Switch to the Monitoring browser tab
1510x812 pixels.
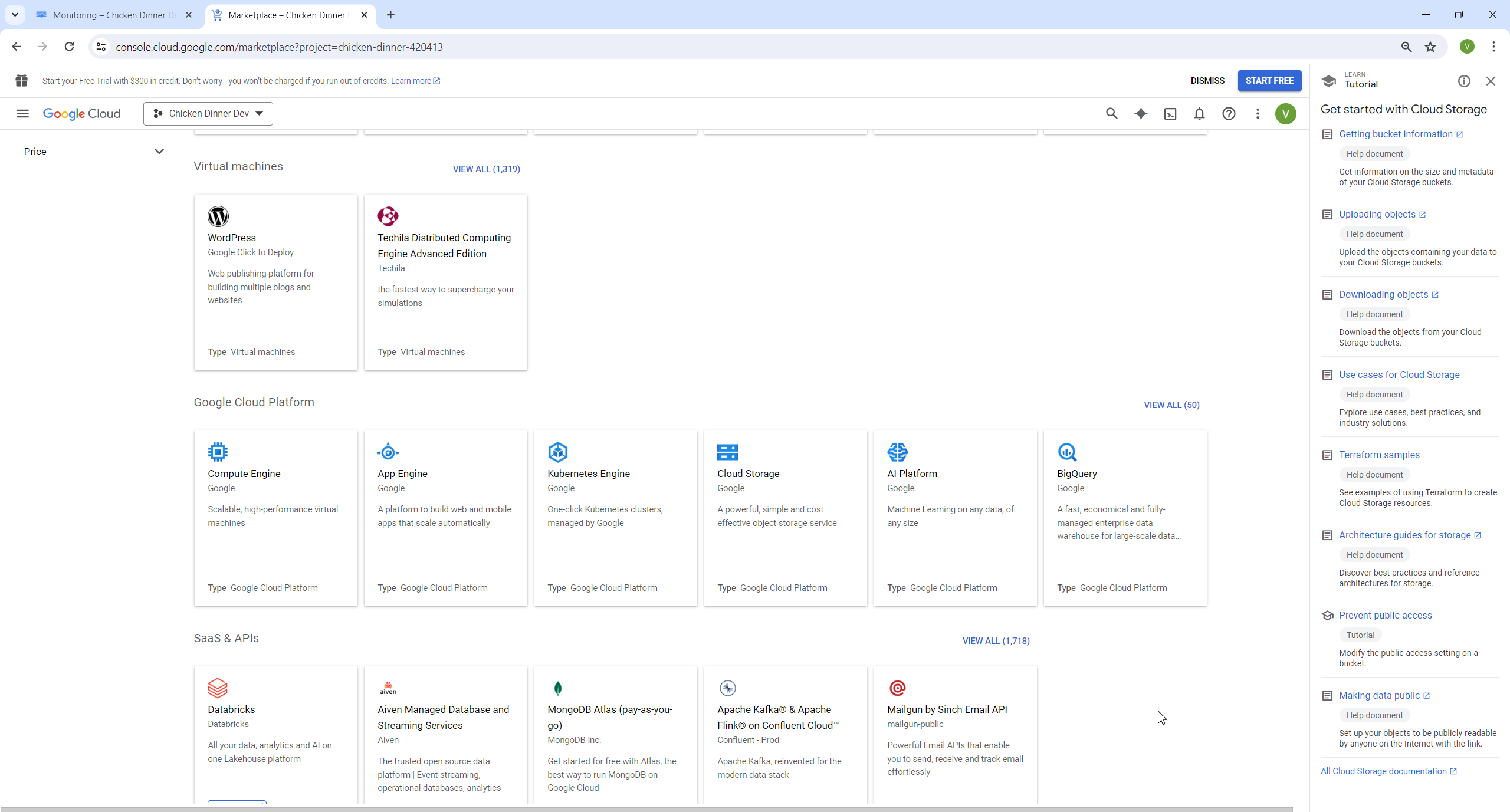click(113, 15)
